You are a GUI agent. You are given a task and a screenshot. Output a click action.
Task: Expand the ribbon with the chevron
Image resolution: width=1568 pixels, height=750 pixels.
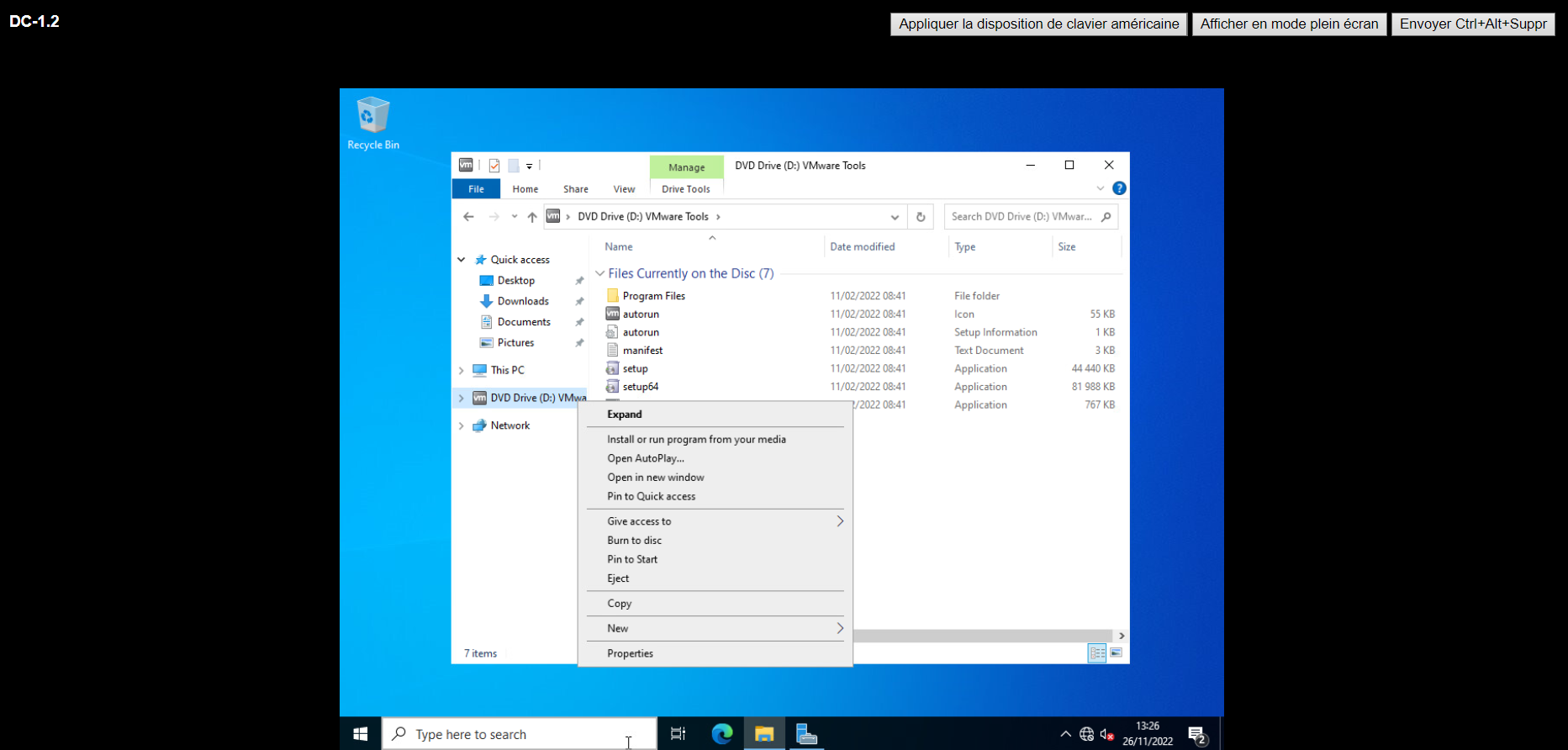point(1101,188)
